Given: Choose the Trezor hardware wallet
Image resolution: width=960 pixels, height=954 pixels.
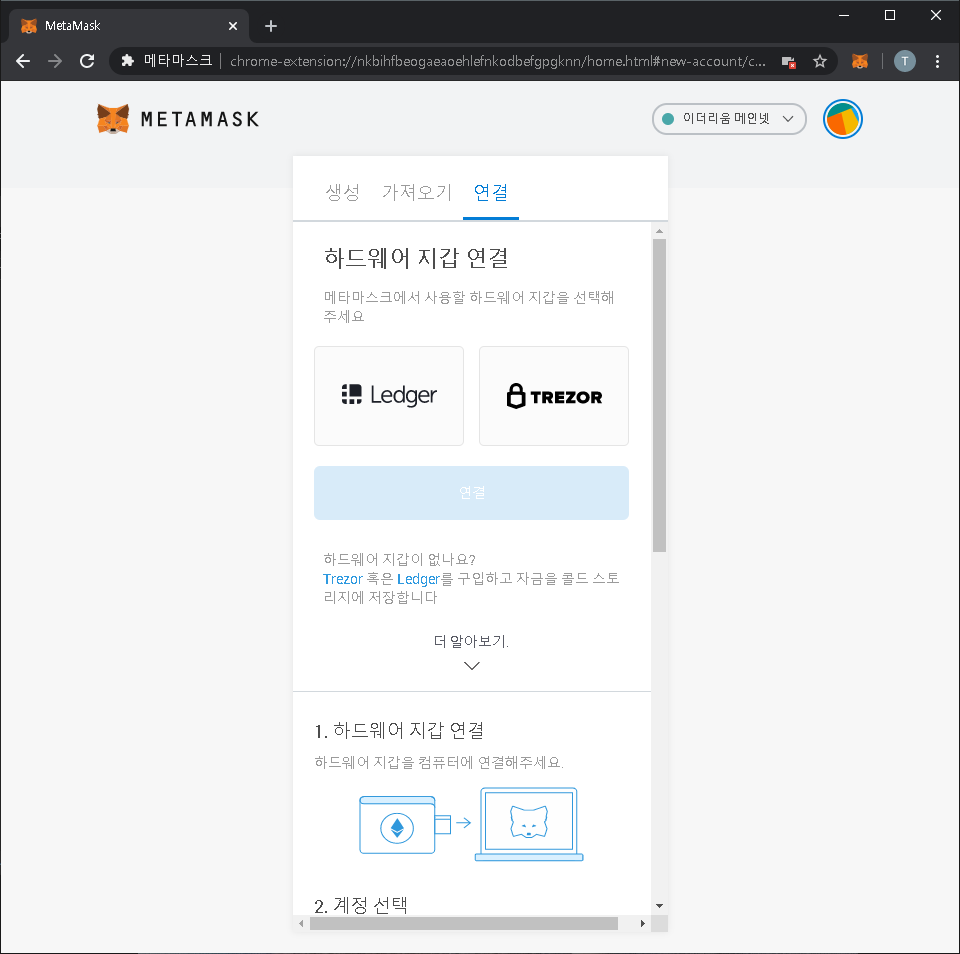Looking at the screenshot, I should point(553,396).
